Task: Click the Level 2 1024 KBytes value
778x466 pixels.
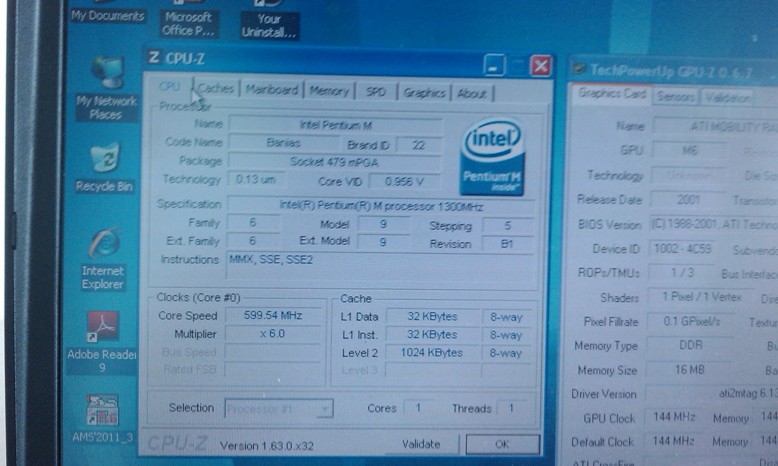Action: (433, 353)
